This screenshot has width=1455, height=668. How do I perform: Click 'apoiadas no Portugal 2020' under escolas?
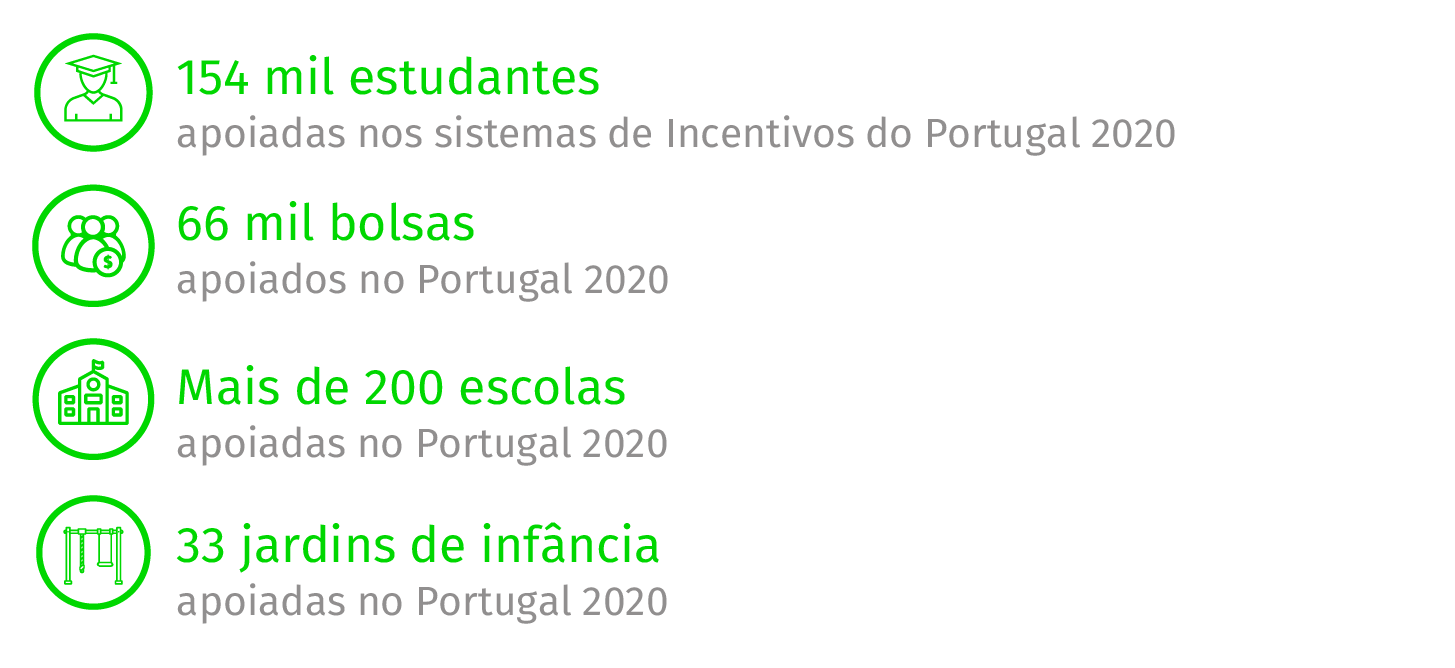click(x=422, y=444)
